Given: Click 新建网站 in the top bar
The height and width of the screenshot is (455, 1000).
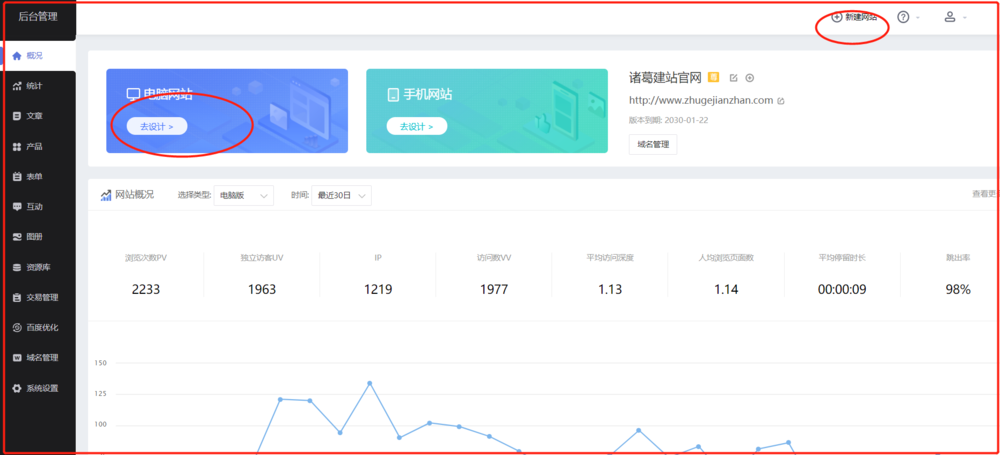Looking at the screenshot, I should tap(854, 18).
